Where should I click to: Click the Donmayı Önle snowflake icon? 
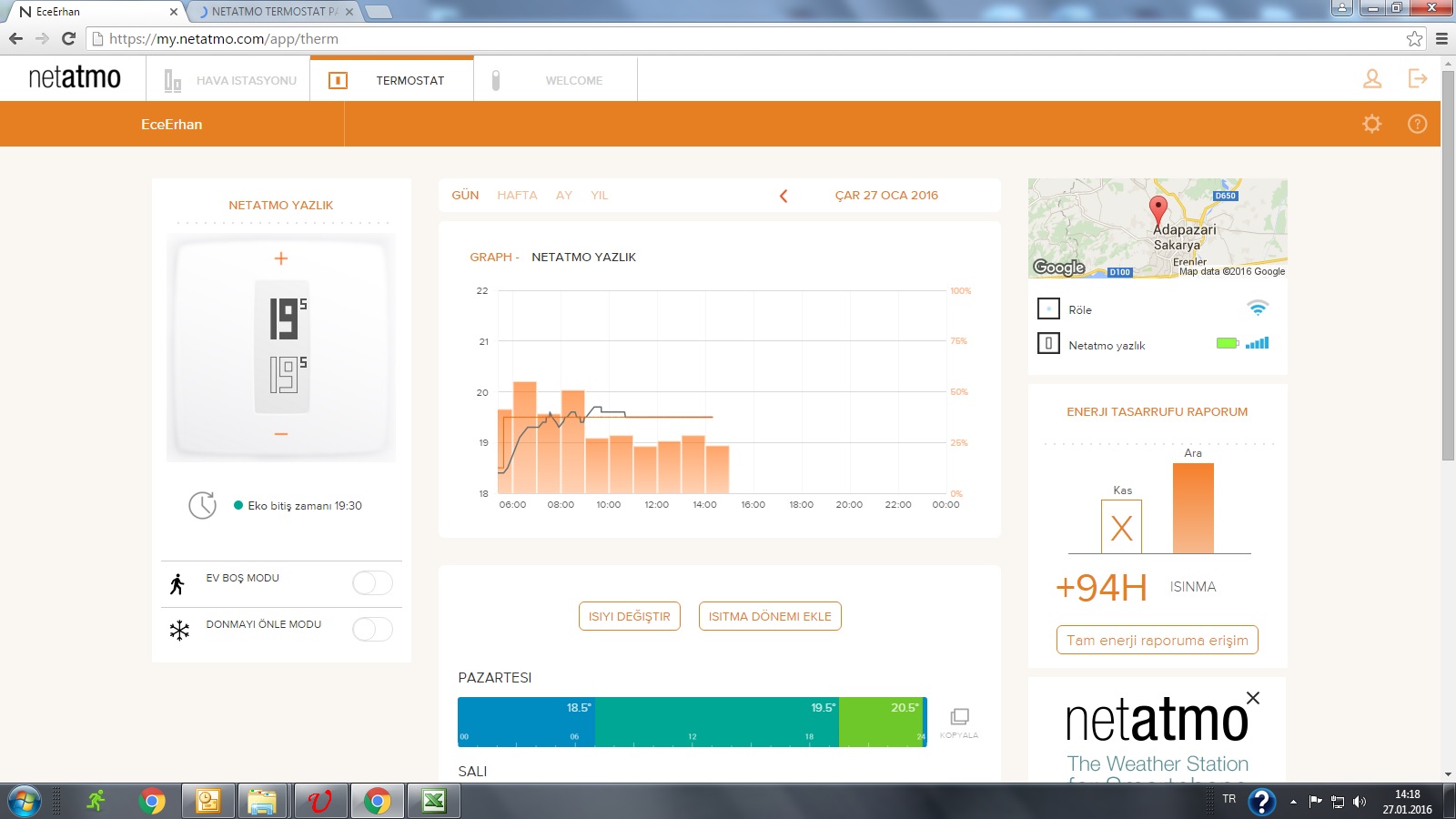[x=179, y=630]
